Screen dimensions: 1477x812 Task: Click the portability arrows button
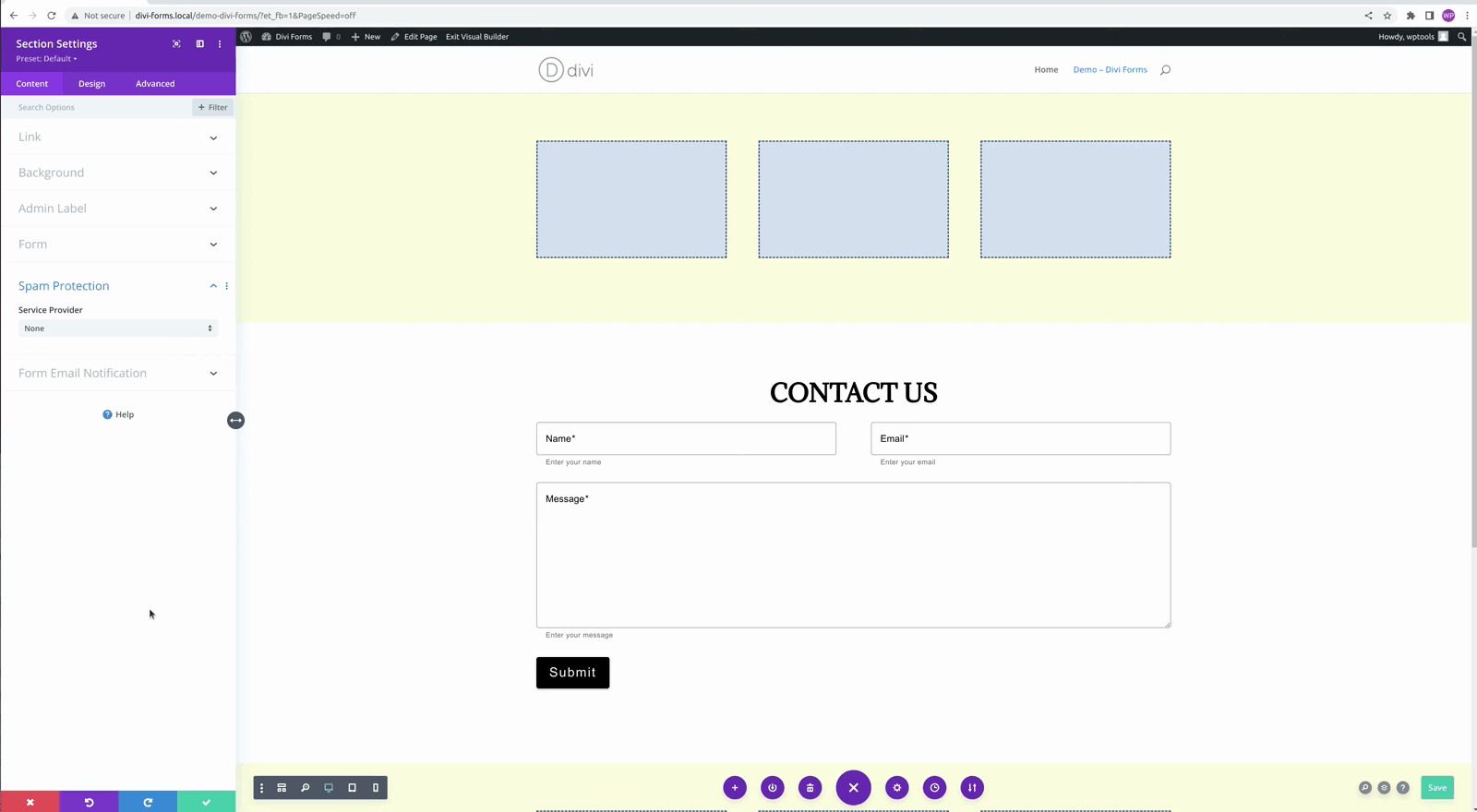click(x=972, y=788)
